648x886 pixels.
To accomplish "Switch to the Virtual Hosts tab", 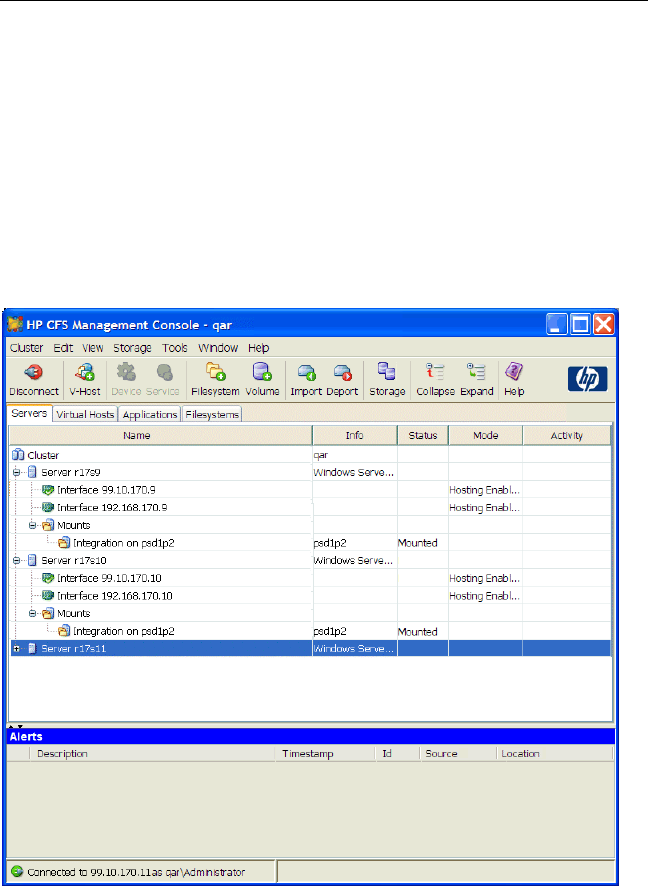I will pyautogui.click(x=85, y=414).
